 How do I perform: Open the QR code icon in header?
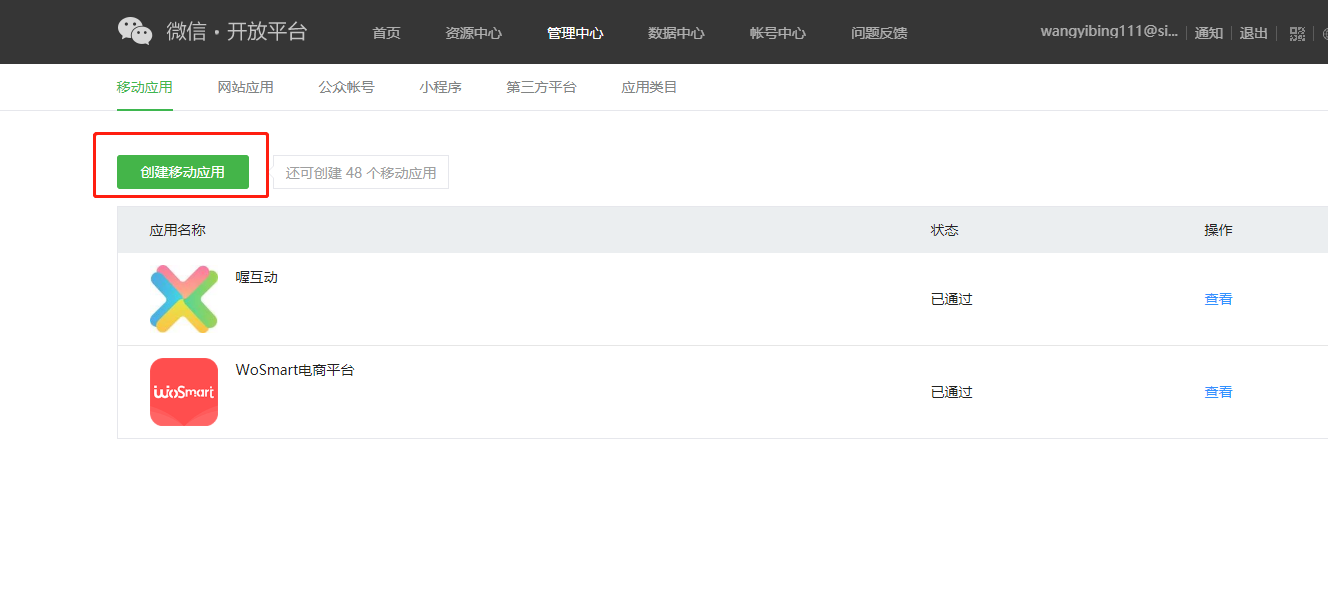click(x=1297, y=33)
